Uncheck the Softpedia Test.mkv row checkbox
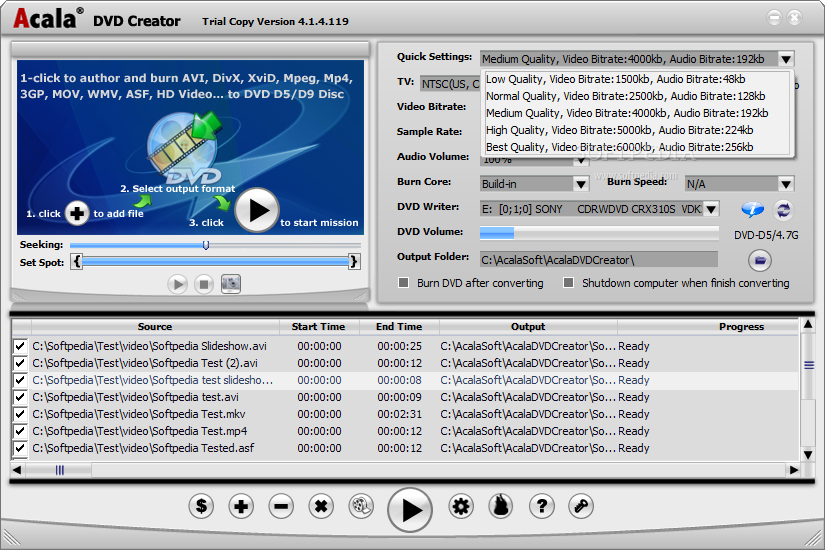The image size is (825, 550). pyautogui.click(x=20, y=414)
